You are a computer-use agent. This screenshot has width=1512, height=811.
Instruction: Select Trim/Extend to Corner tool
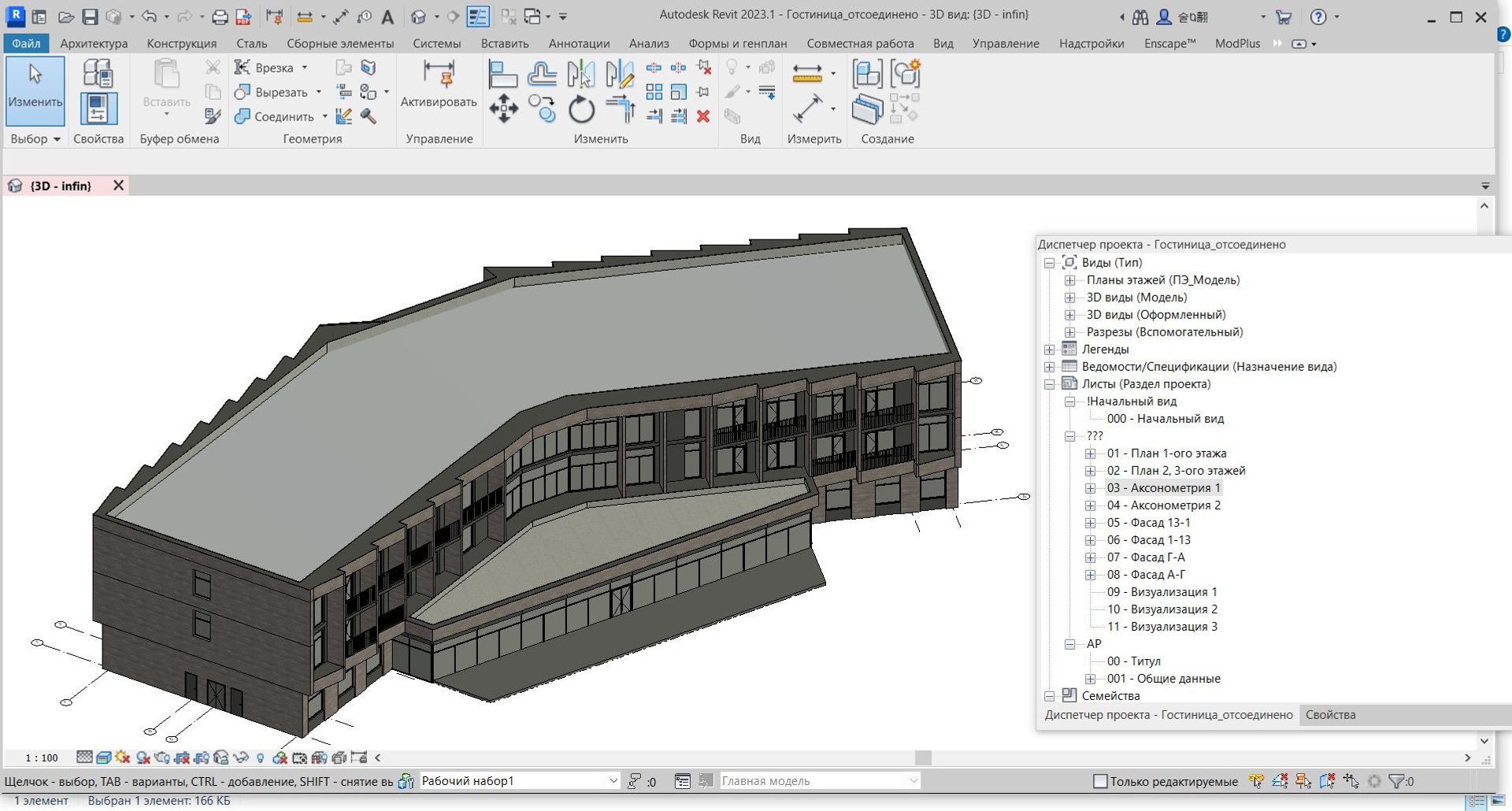[621, 109]
